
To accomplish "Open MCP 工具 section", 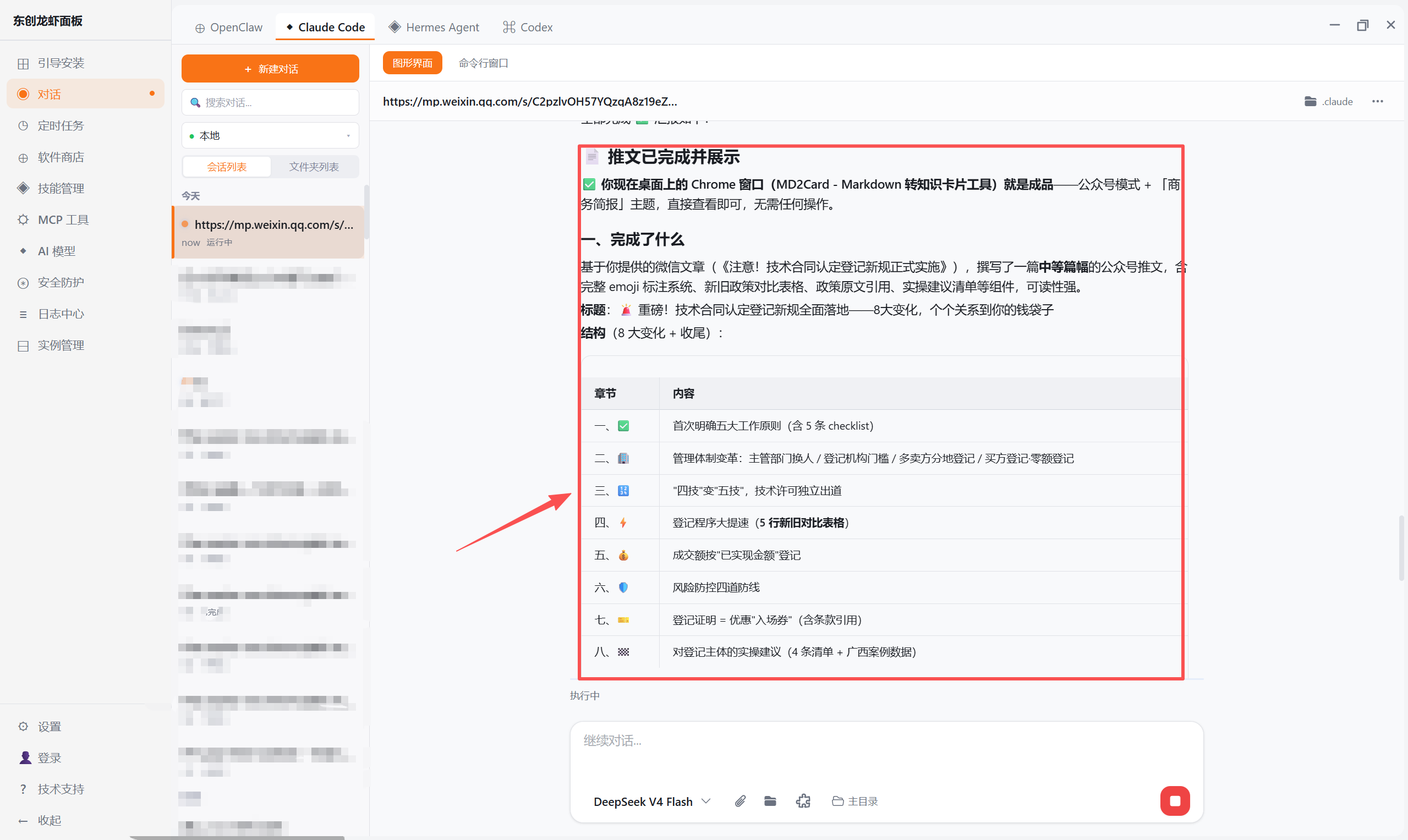I will pyautogui.click(x=85, y=219).
